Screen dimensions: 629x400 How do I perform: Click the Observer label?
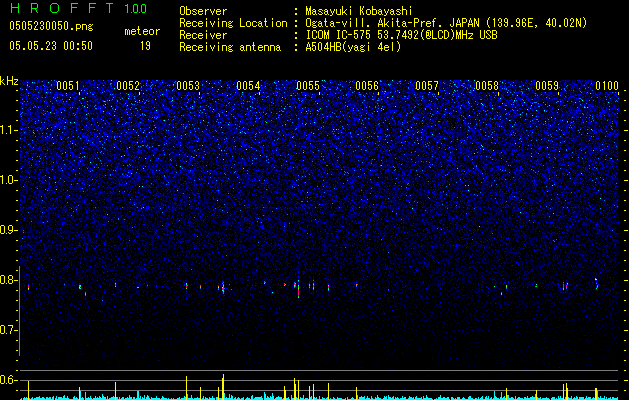click(203, 11)
